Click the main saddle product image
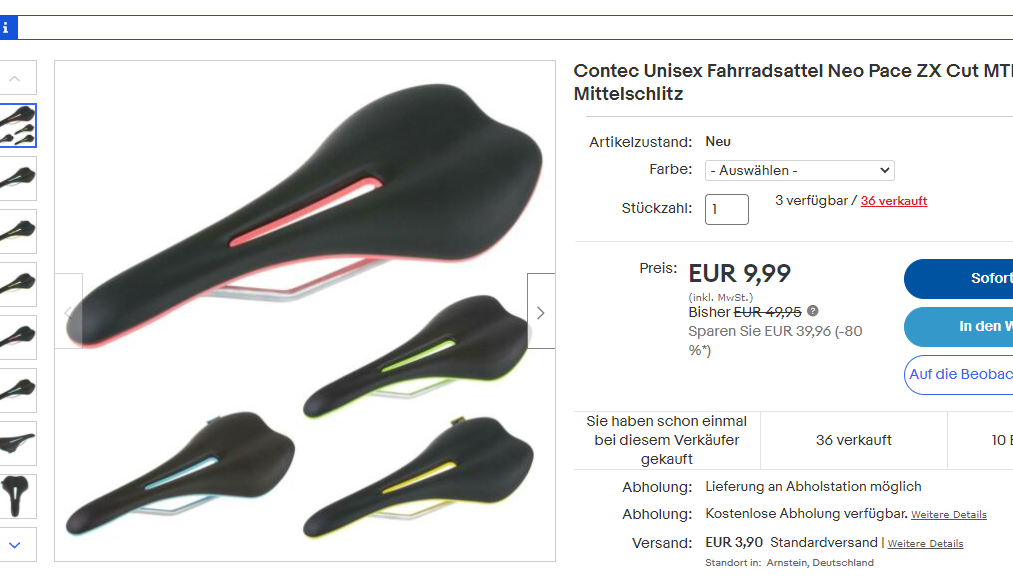This screenshot has width=1013, height=578. pos(305,311)
